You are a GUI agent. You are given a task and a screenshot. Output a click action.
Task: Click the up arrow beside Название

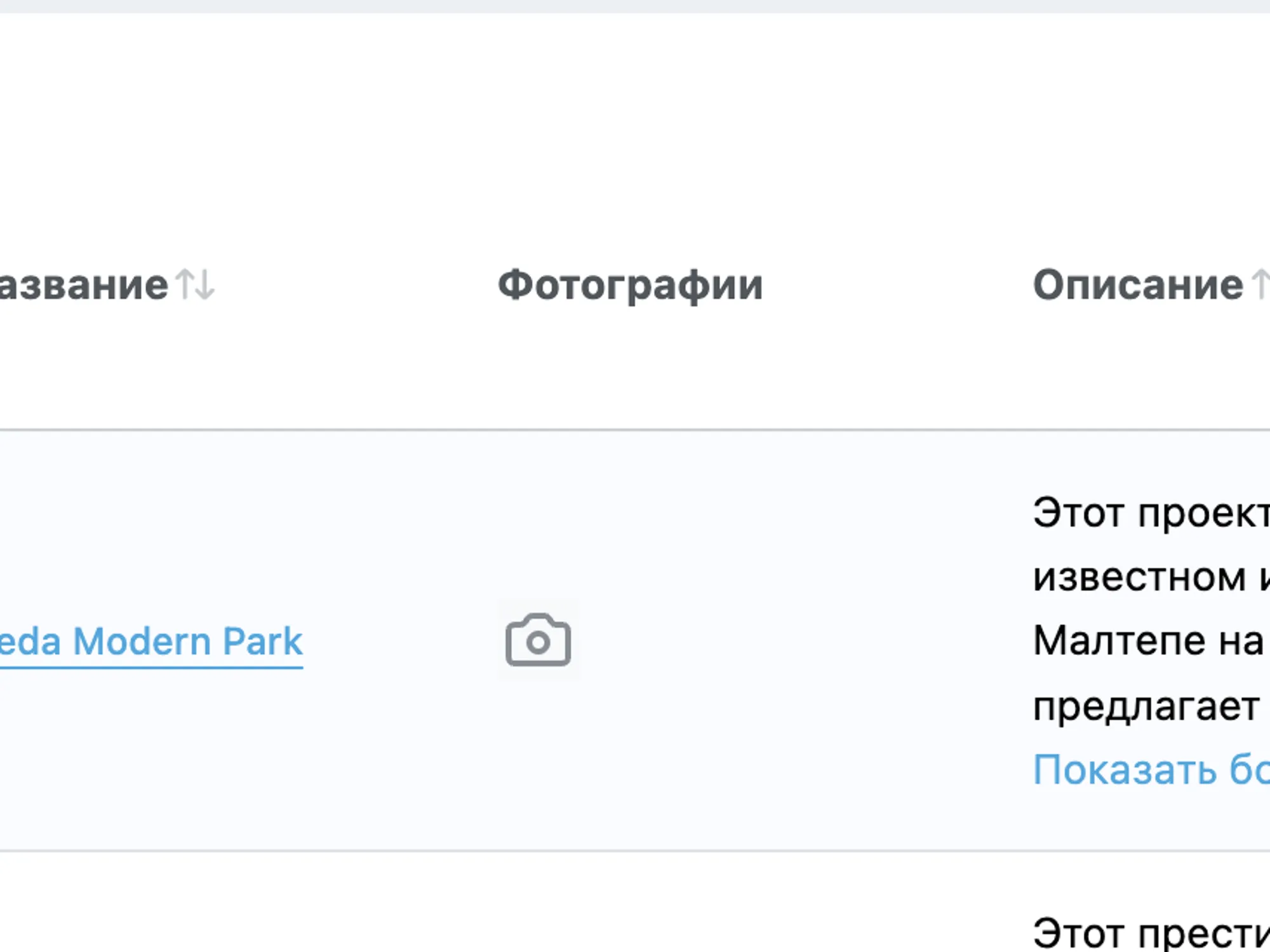tap(185, 284)
